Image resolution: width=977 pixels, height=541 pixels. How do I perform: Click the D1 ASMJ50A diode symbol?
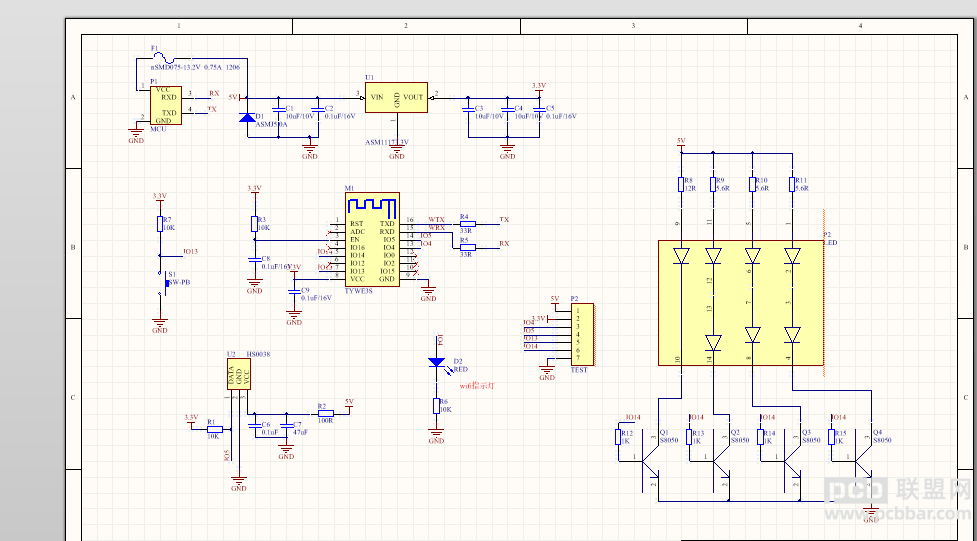coord(247,117)
